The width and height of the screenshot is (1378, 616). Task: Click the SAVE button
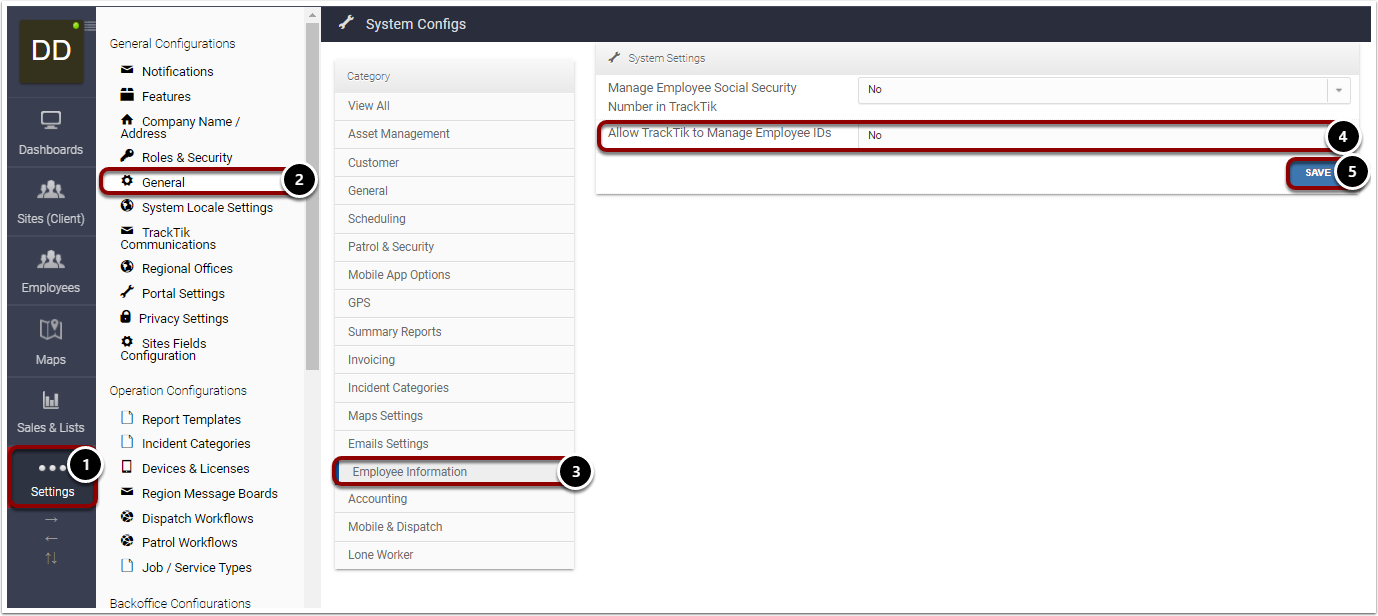(1317, 173)
